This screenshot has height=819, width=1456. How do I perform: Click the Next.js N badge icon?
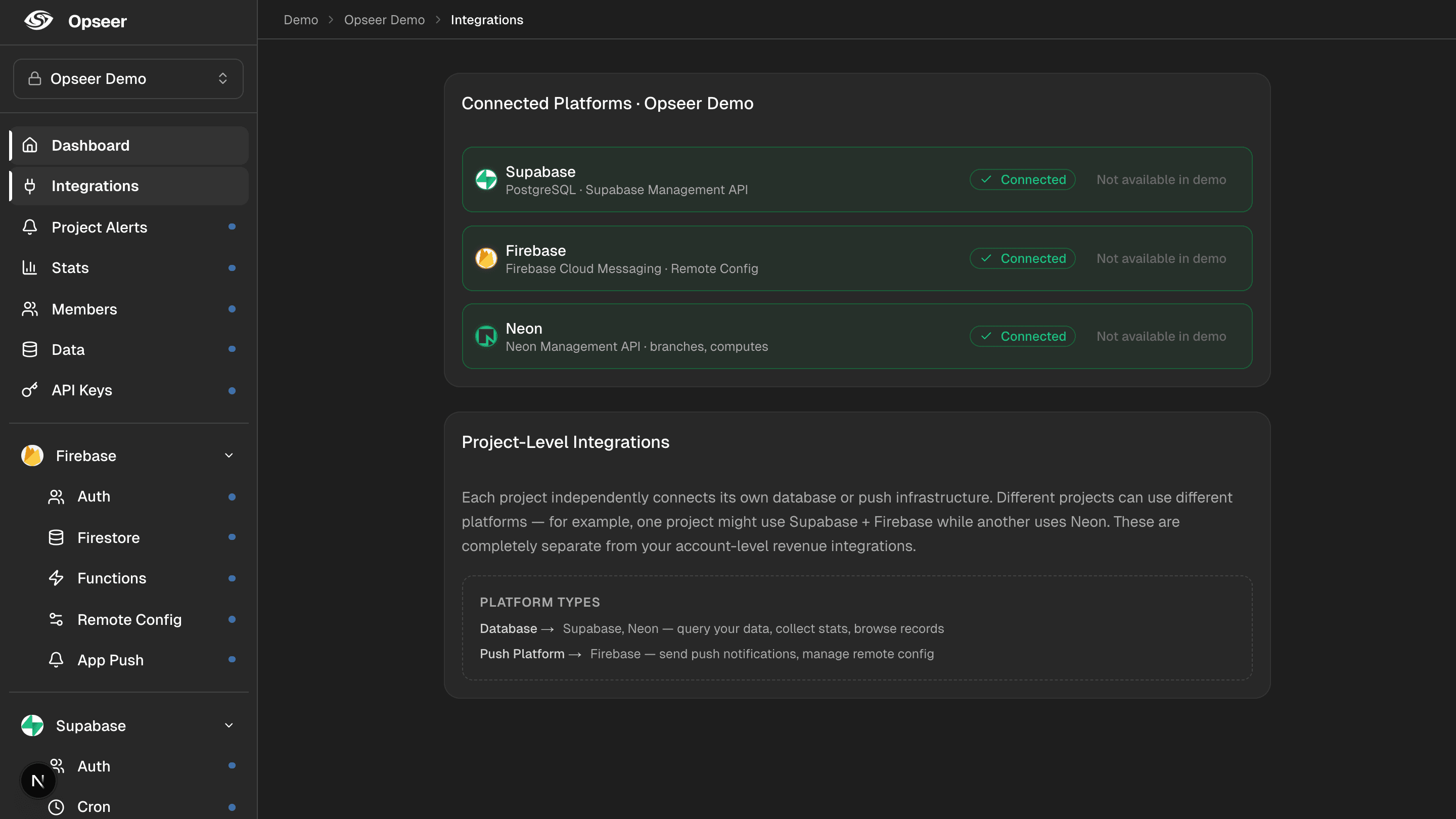coord(38,781)
